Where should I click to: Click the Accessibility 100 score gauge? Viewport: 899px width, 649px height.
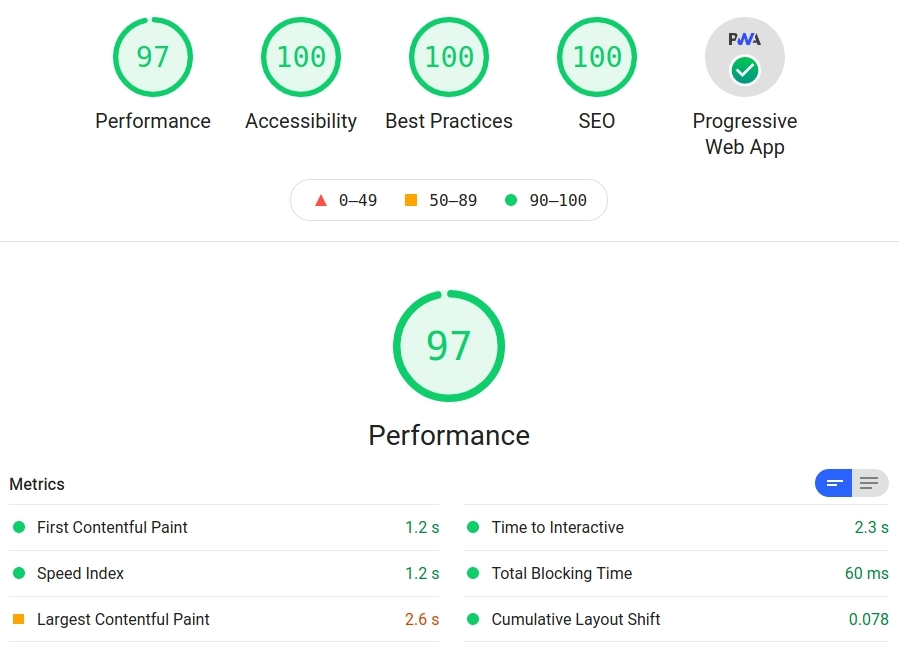301,57
